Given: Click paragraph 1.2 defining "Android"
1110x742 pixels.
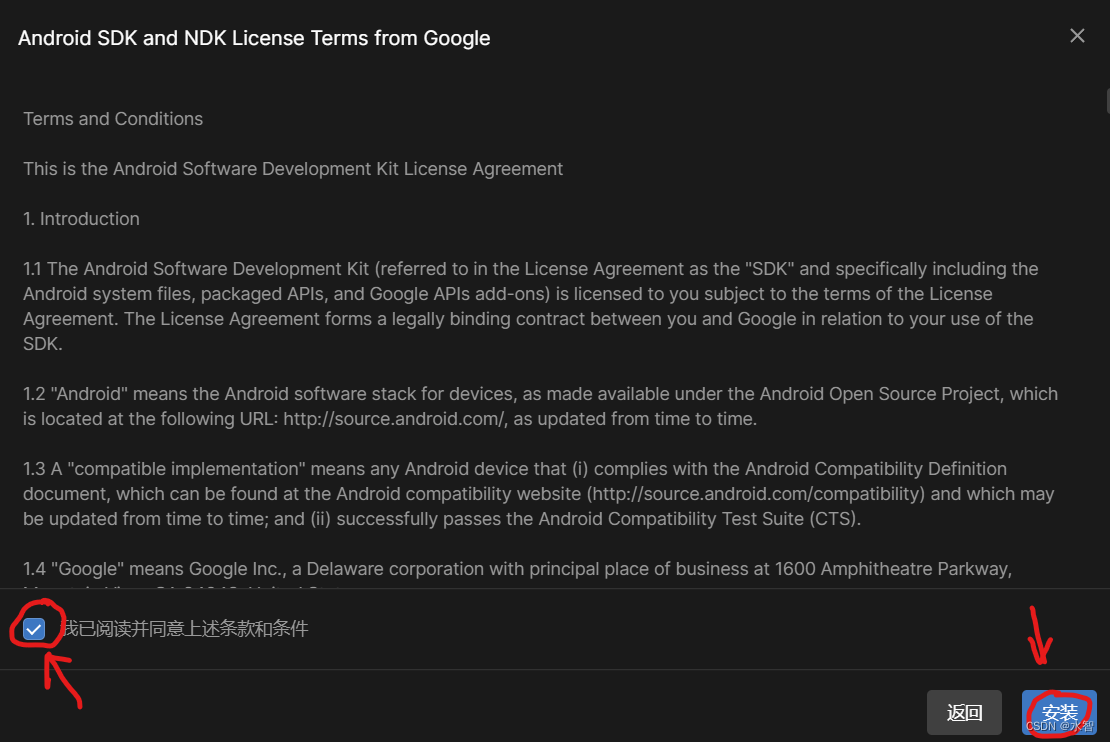Looking at the screenshot, I should [x=541, y=406].
